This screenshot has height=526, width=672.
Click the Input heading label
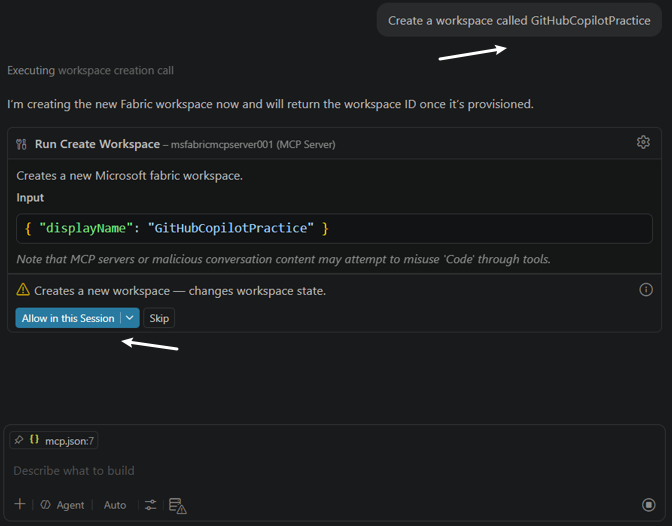(x=30, y=198)
